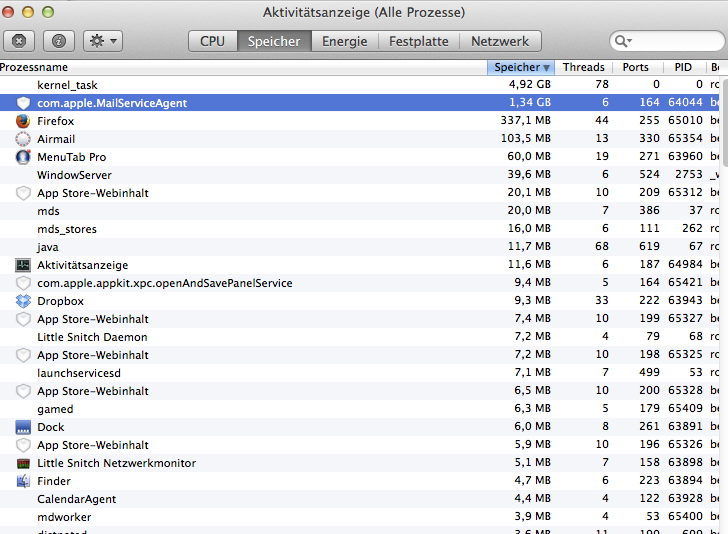Click the Finder icon
The height and width of the screenshot is (534, 728).
(x=23, y=481)
